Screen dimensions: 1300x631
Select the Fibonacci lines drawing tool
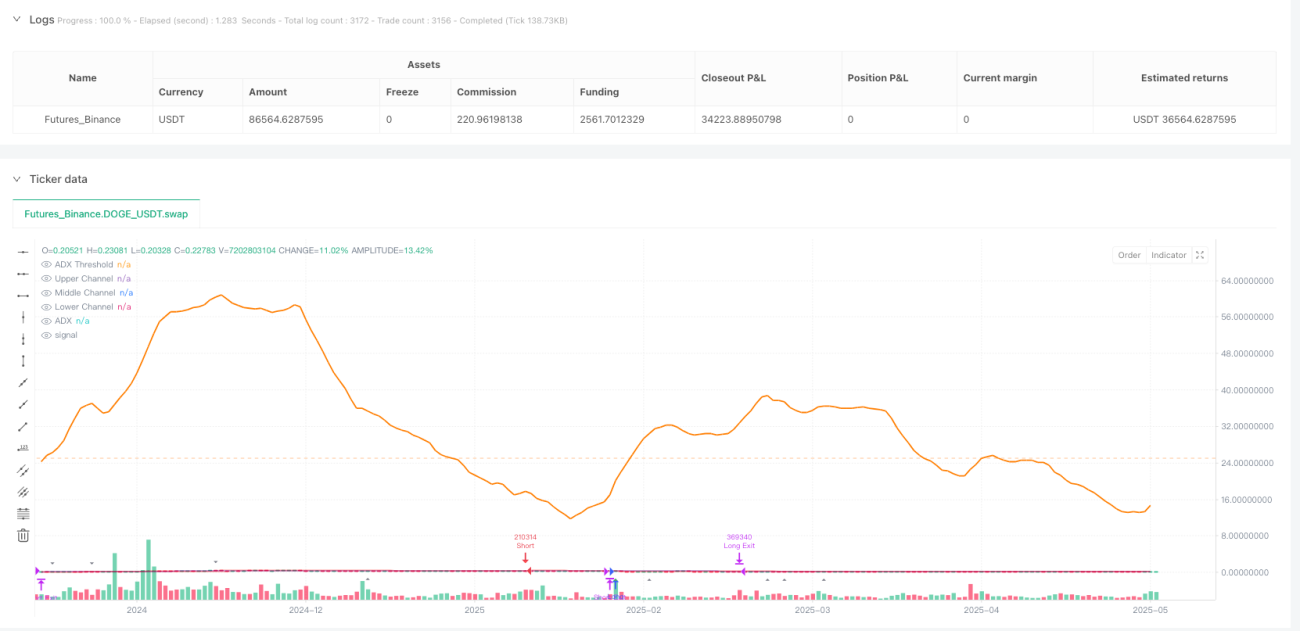23,513
